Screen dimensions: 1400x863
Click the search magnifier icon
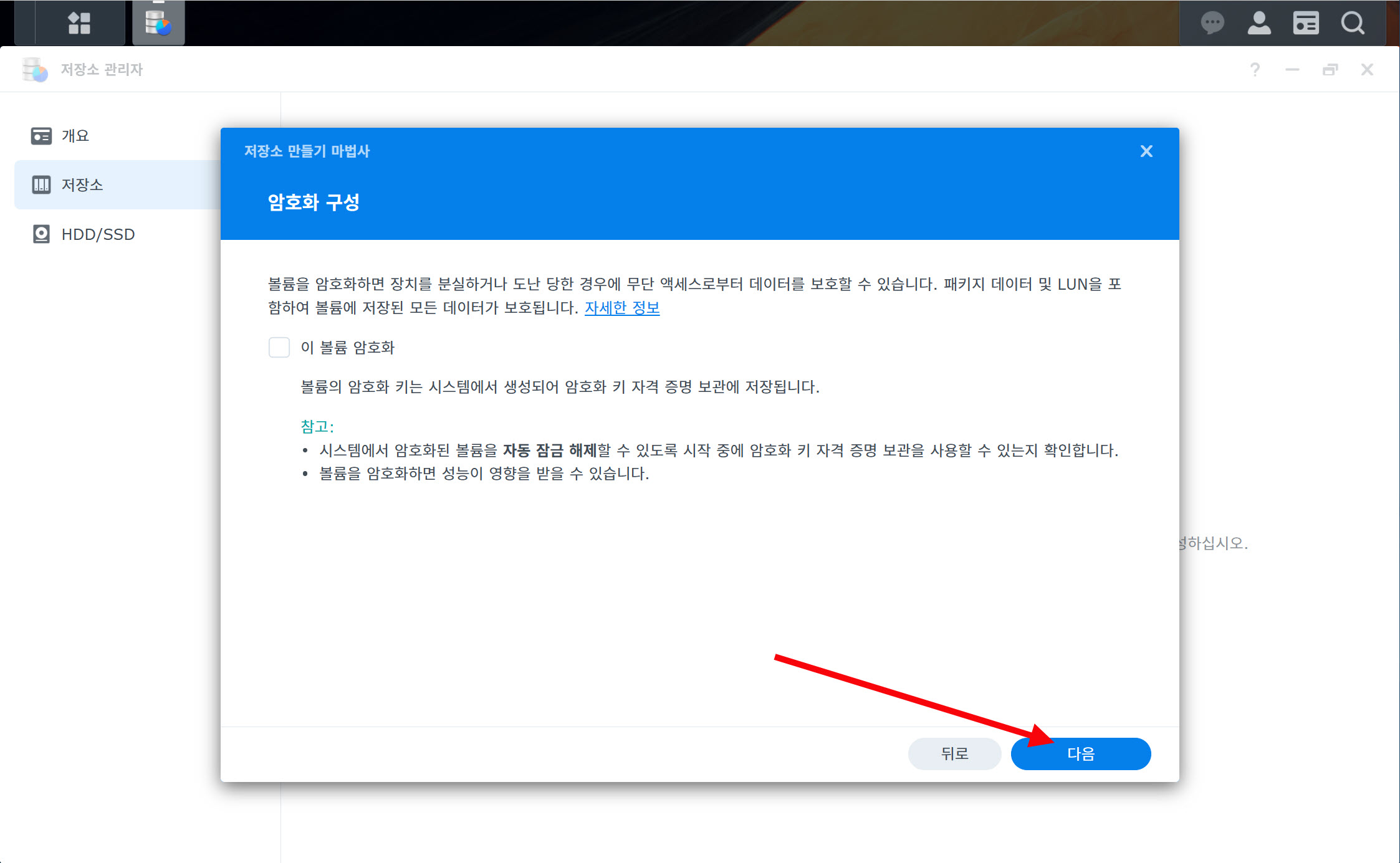tap(1353, 24)
